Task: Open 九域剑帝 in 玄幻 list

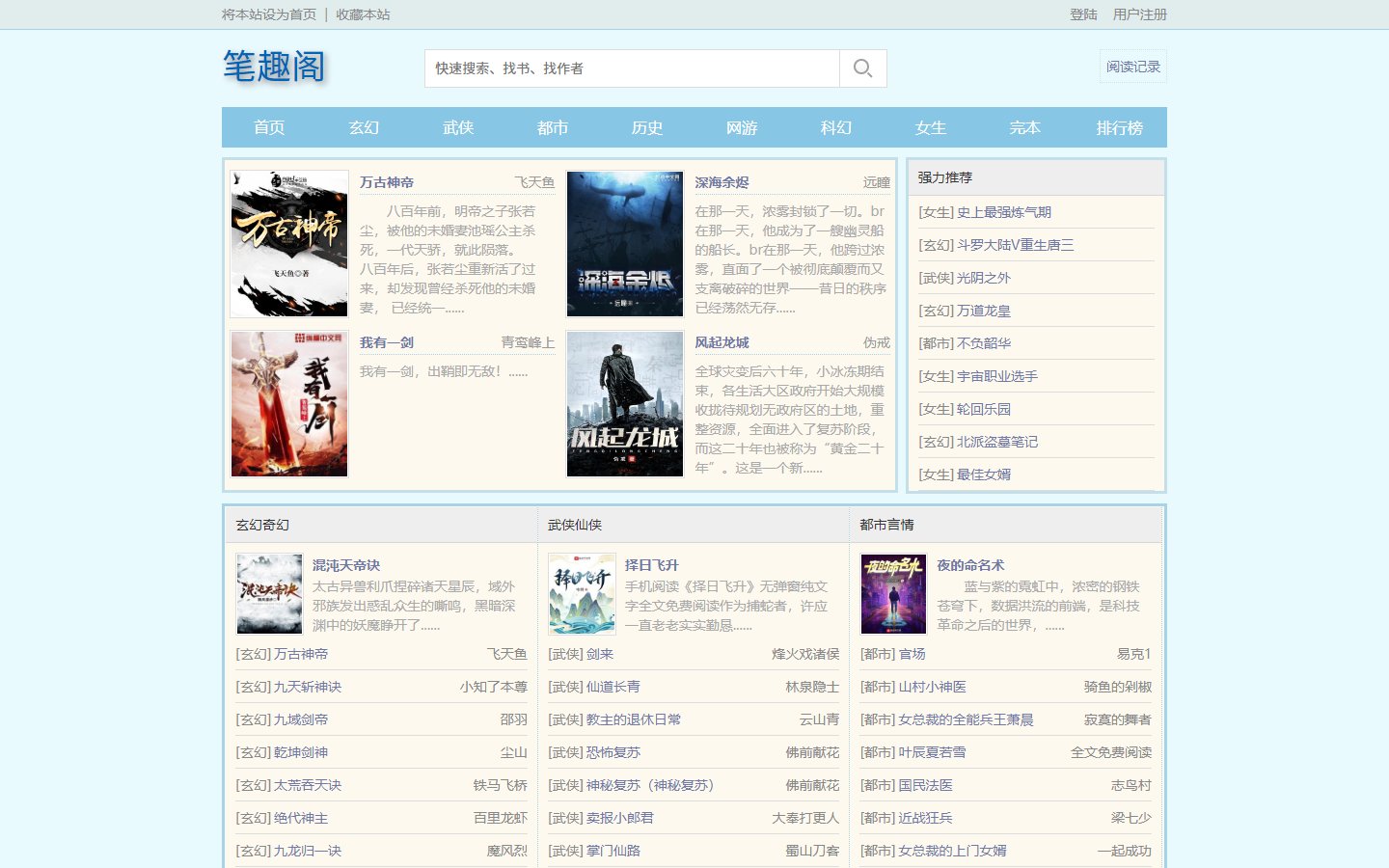Action: click(x=301, y=719)
